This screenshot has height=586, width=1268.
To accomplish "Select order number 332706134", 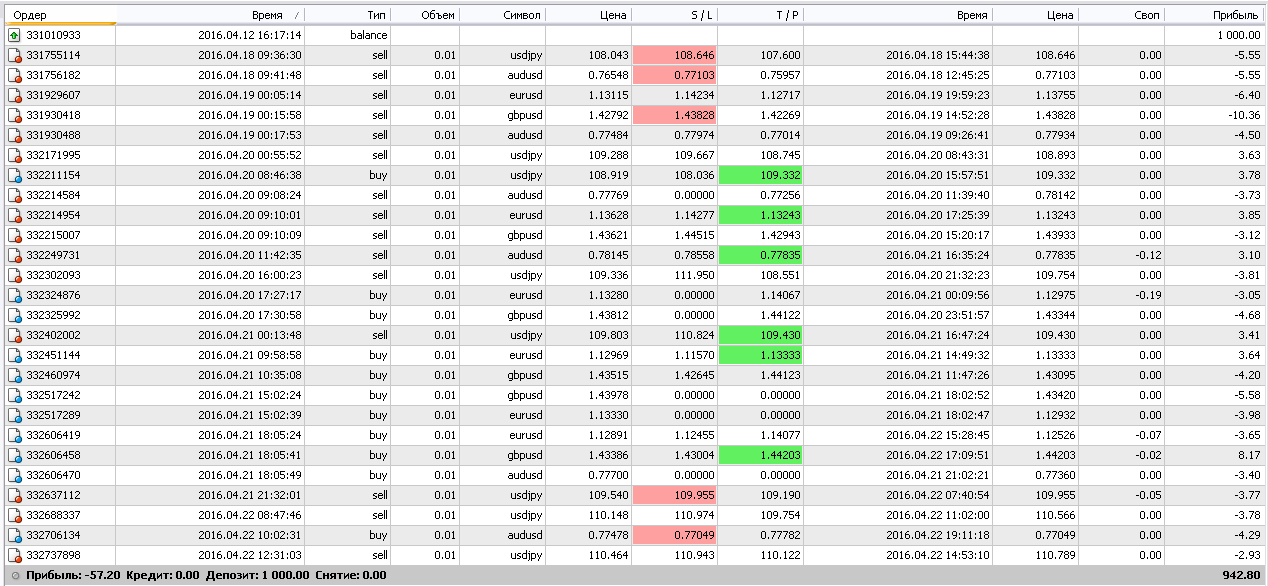I will pyautogui.click(x=54, y=535).
